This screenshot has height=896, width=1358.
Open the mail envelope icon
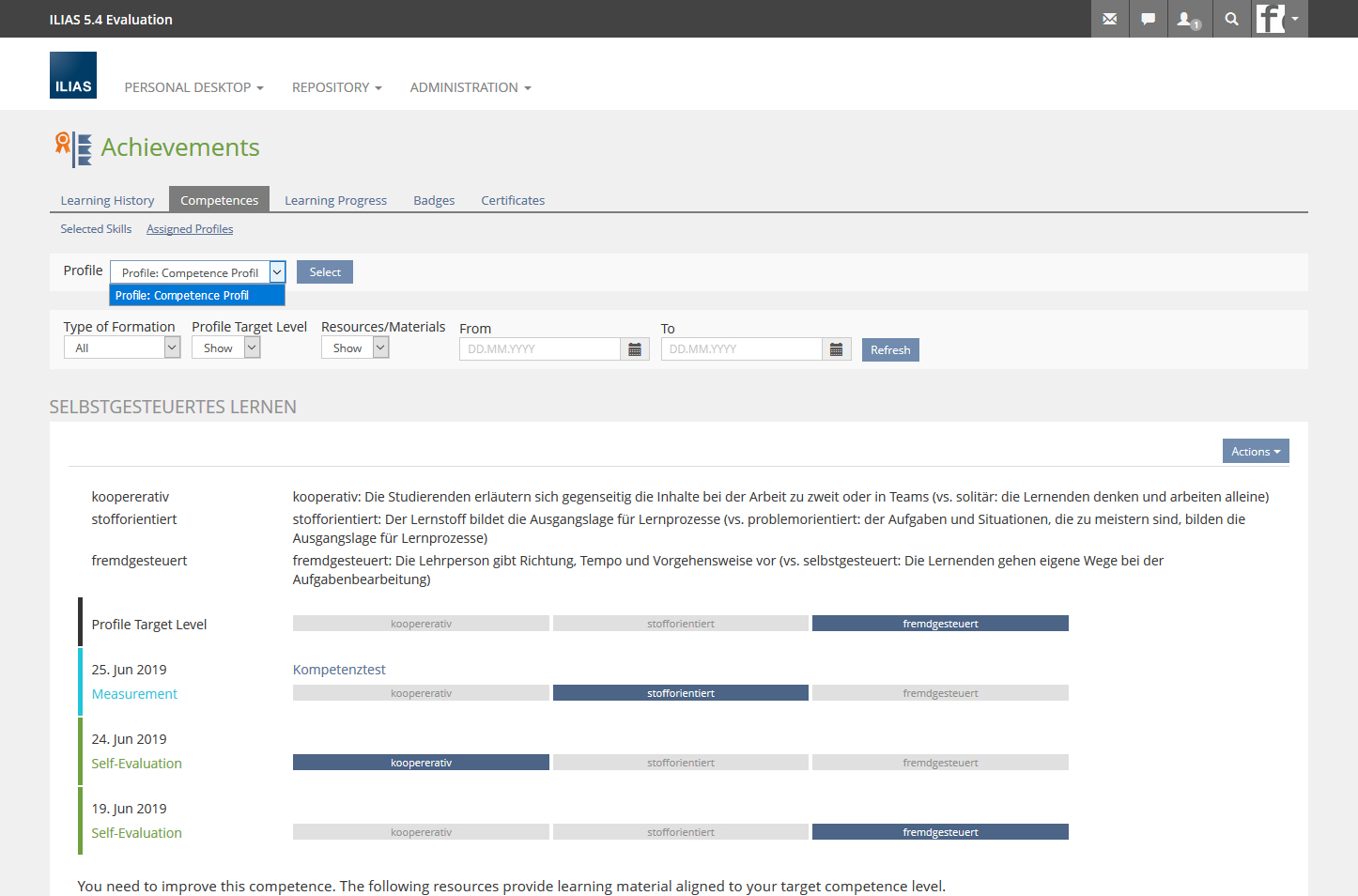1109,19
